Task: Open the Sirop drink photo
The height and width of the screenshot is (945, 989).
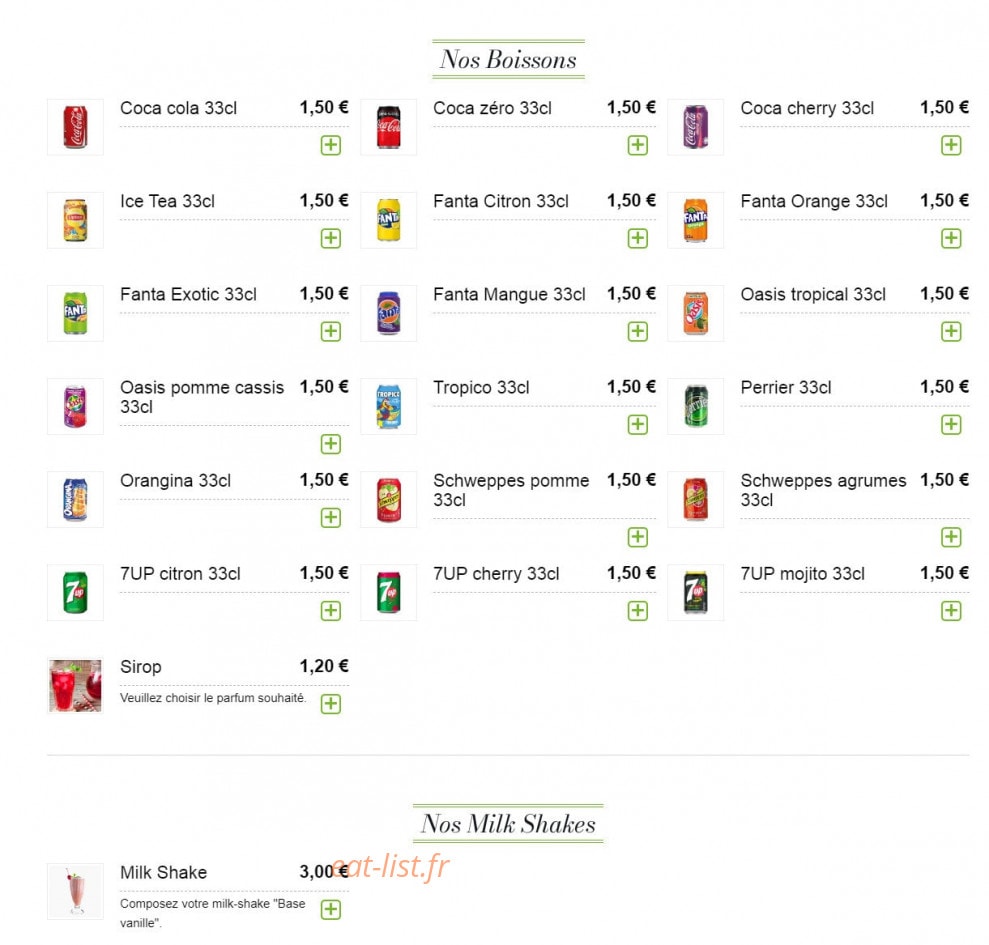Action: [x=75, y=686]
